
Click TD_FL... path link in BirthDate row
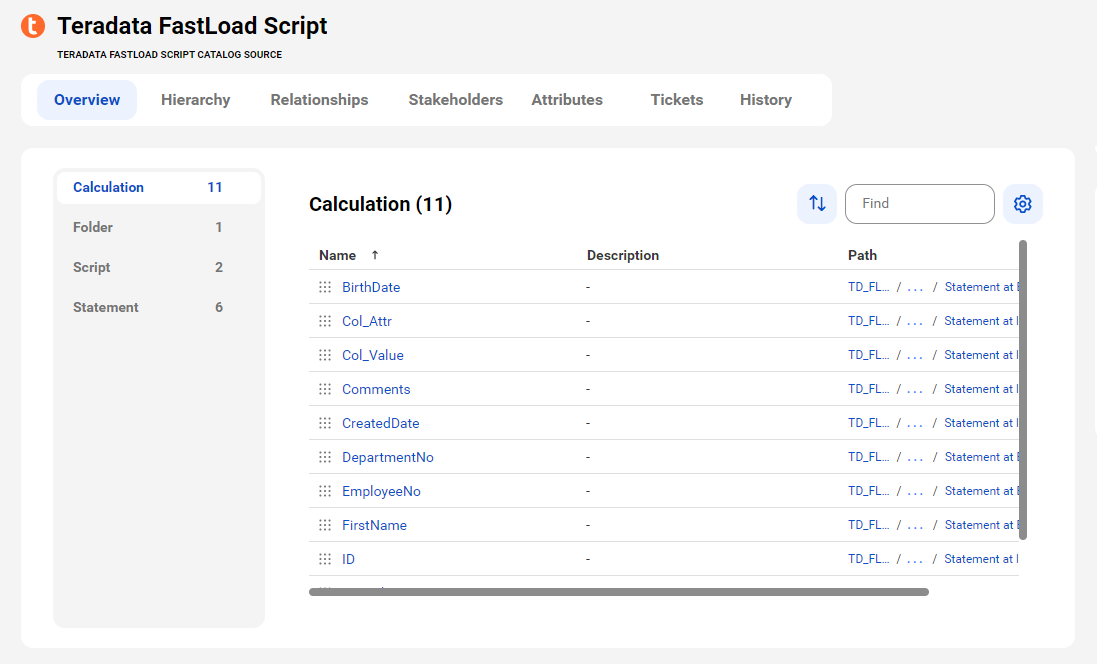click(x=868, y=287)
